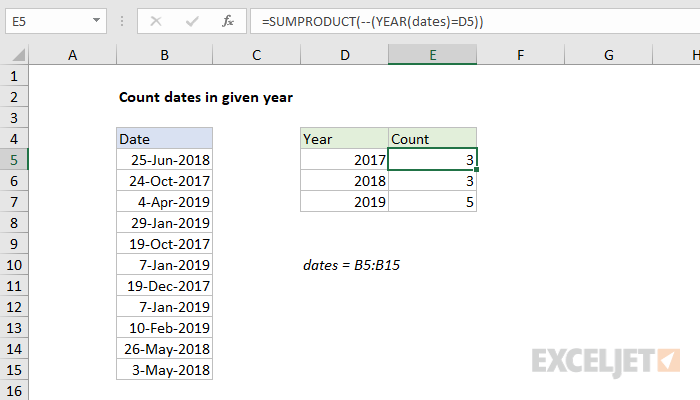Select row 5 header
This screenshot has width=700, height=400.
(14, 160)
